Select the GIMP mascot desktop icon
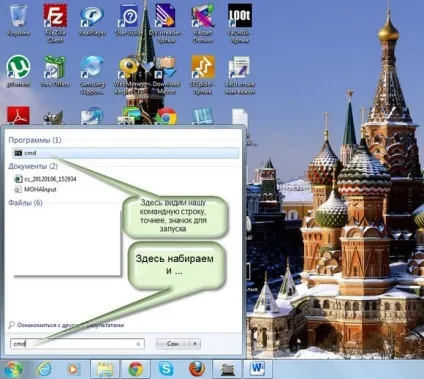Image resolution: width=424 pixels, height=379 pixels. tap(54, 117)
